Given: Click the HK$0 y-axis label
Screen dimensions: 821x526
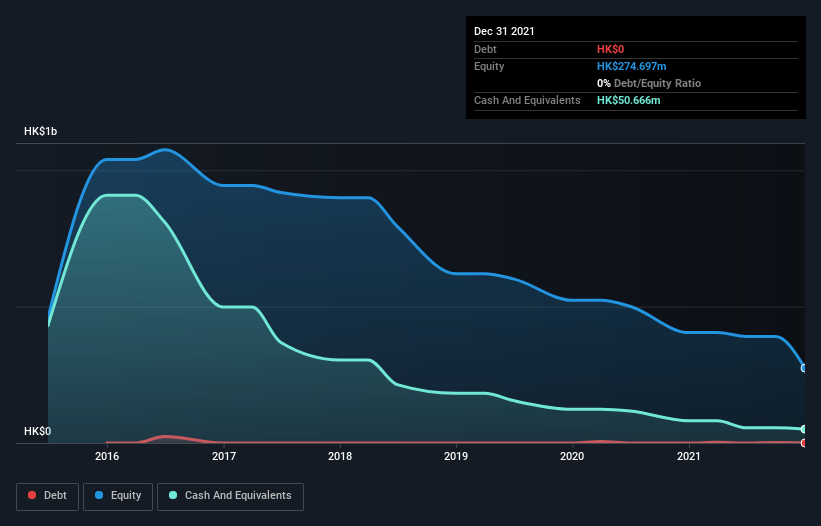Looking at the screenshot, I should pos(38,431).
